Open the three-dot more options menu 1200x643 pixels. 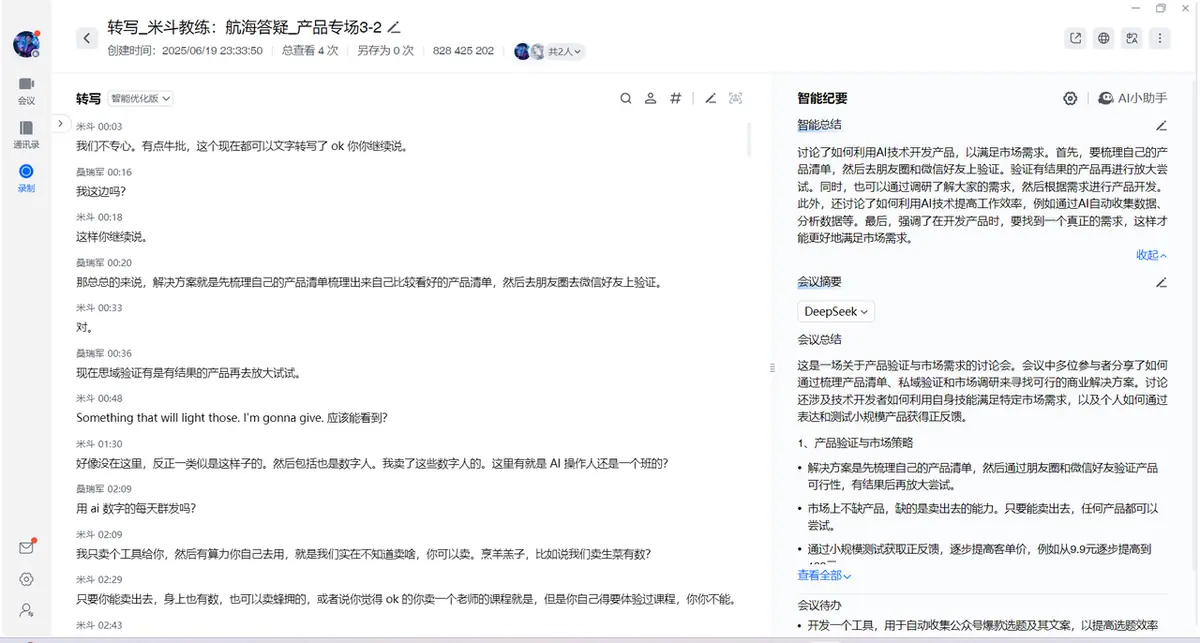click(x=1160, y=38)
